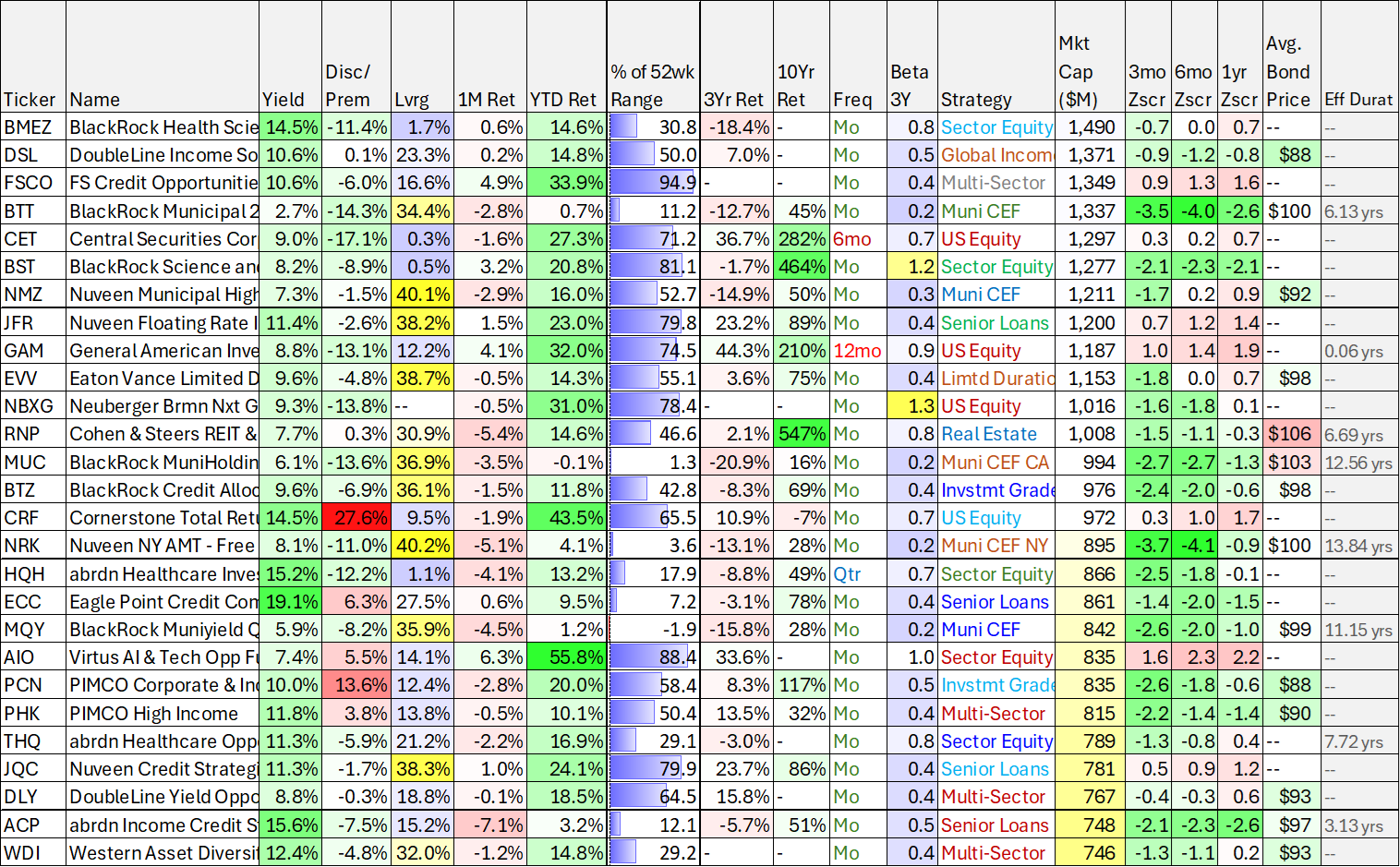Viewport: 1400px width, 867px height.
Task: Select the BMEZ ticker cell
Action: point(33,127)
